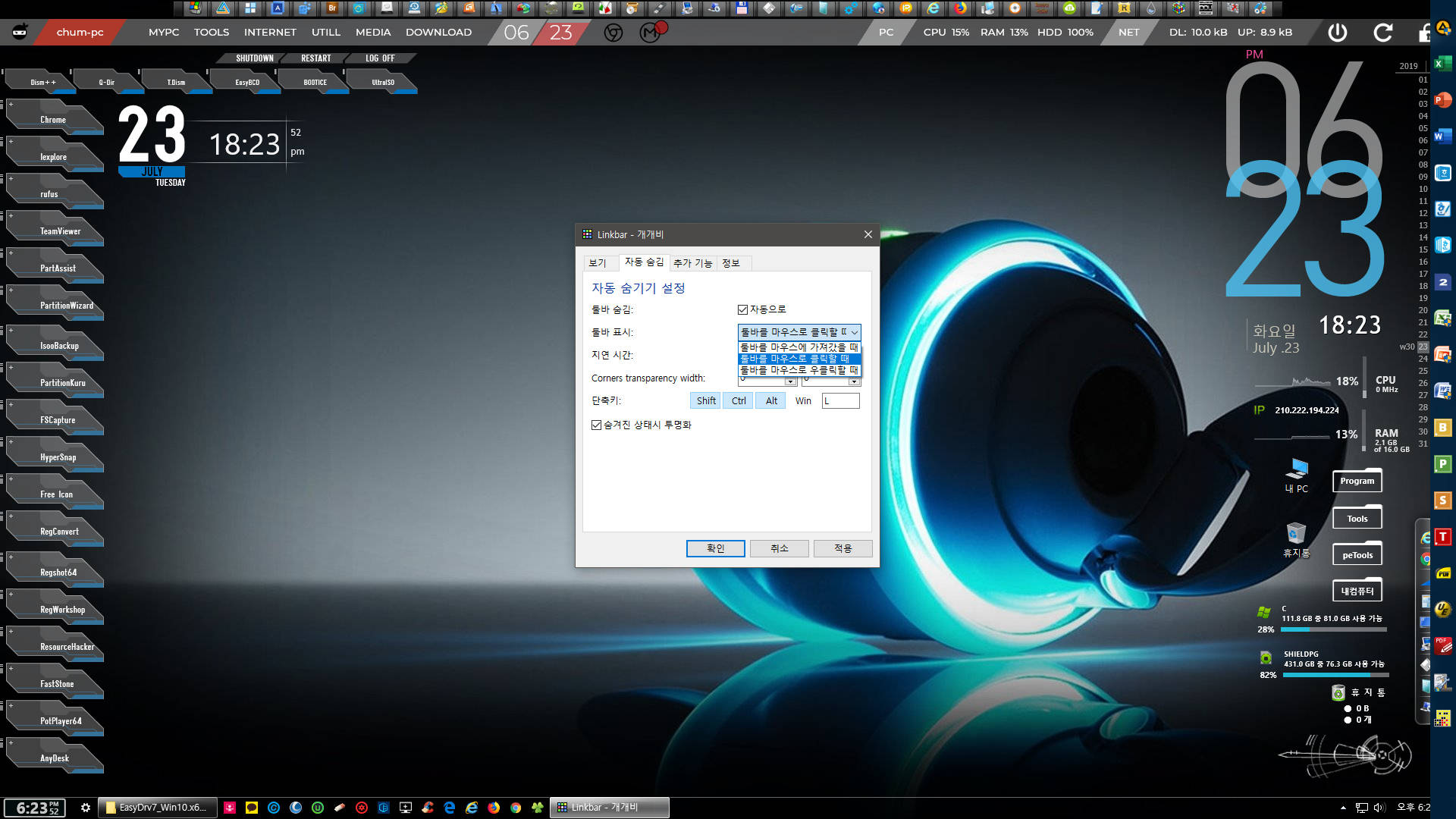Open the DOWNLOAD menu
Image resolution: width=1456 pixels, height=819 pixels.
click(438, 32)
